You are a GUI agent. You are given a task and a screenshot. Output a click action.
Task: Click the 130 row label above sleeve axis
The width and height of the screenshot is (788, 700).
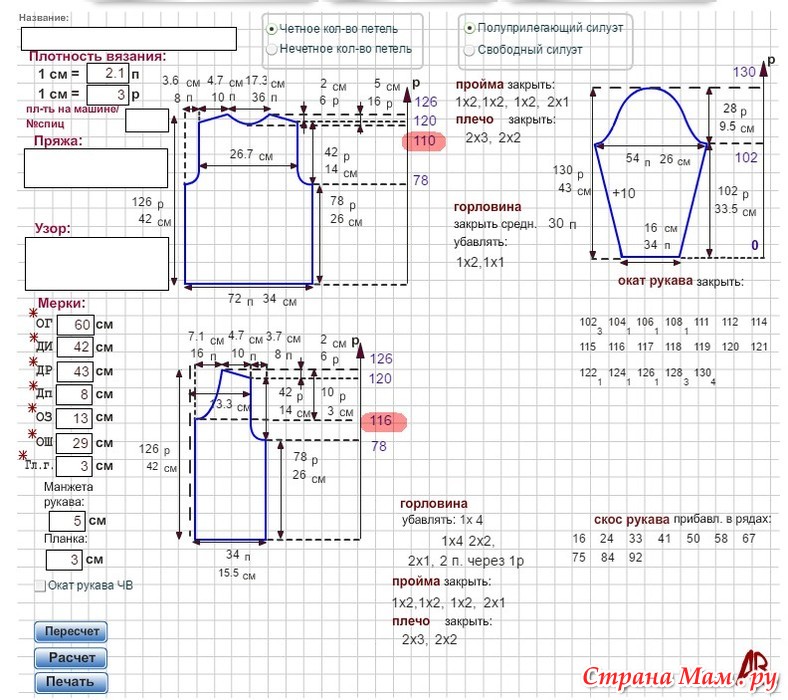[744, 72]
